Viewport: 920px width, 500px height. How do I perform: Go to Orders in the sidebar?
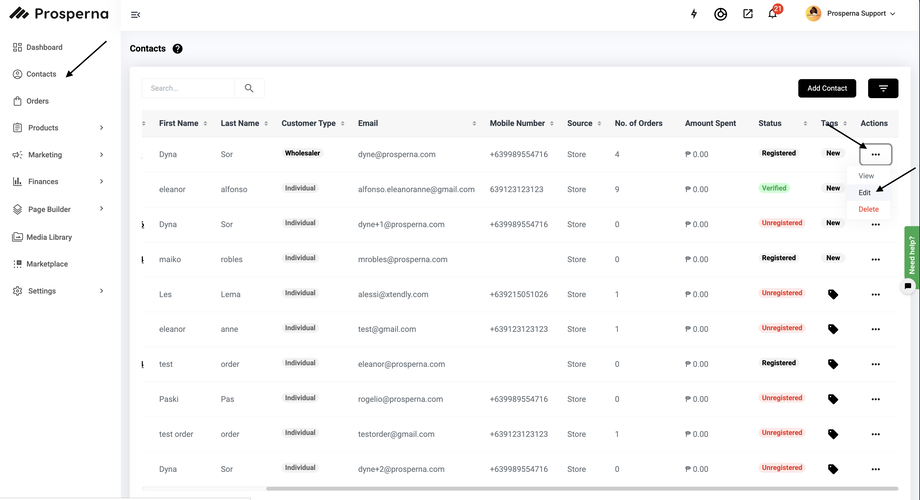(37, 101)
